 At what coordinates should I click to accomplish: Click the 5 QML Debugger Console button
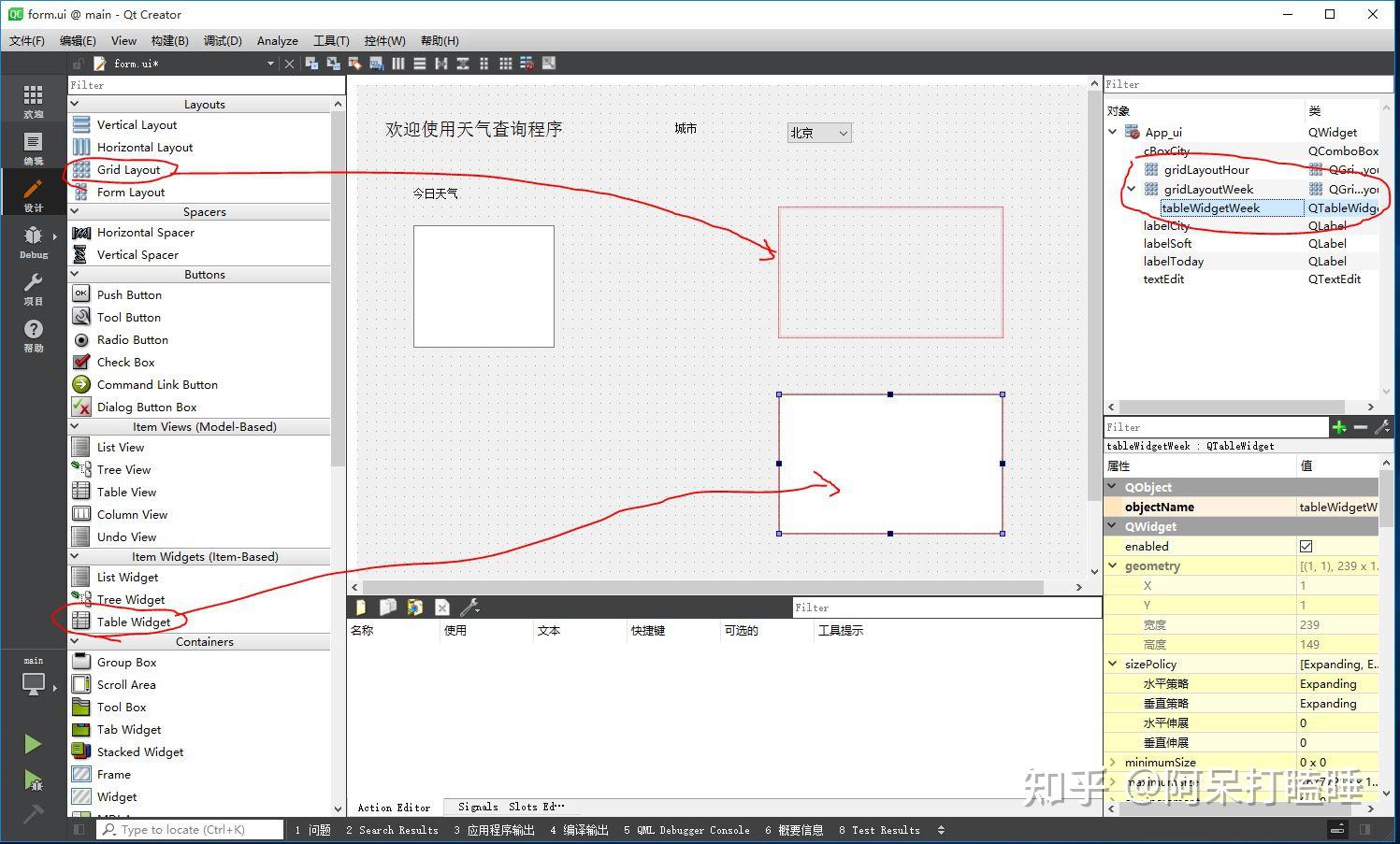[686, 830]
